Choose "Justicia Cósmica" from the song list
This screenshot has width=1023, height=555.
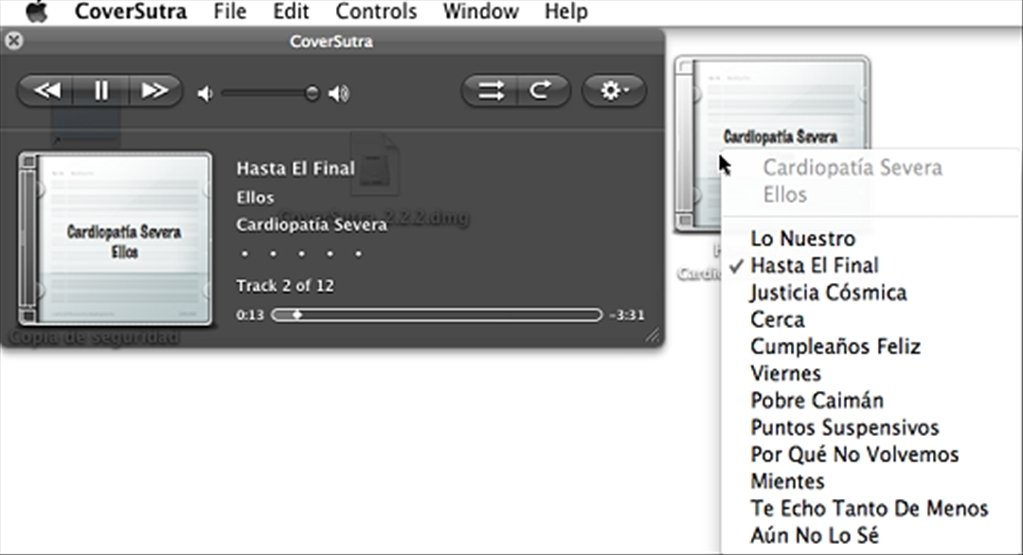pyautogui.click(x=828, y=293)
